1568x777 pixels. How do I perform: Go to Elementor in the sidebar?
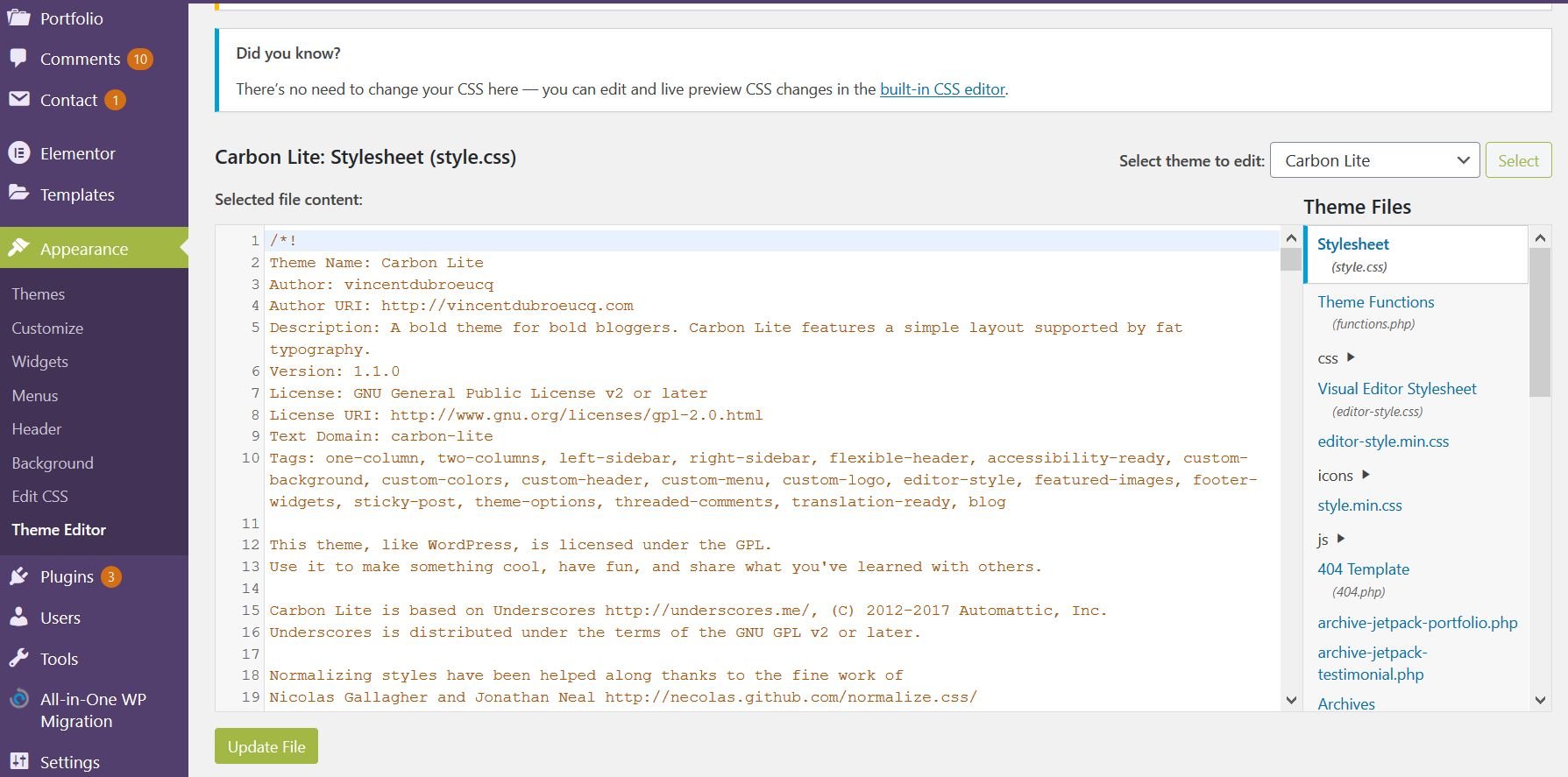(x=78, y=153)
